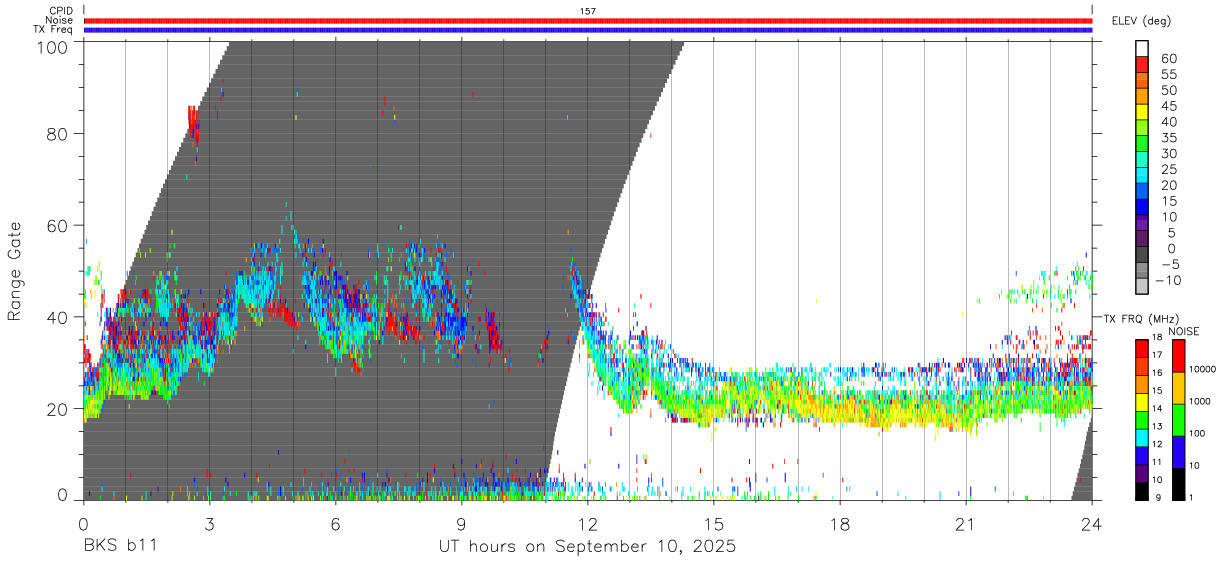This screenshot has width=1228, height=567.
Task: Click the Range Gate axis title
Action: [x=15, y=271]
